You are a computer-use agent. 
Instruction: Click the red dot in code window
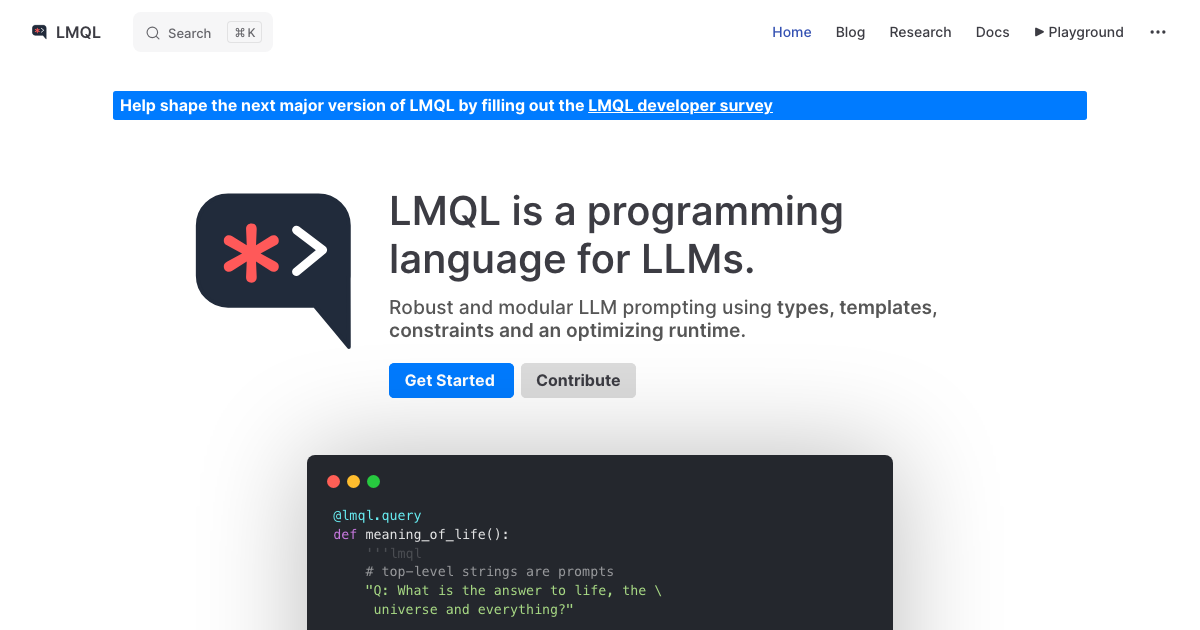point(334,481)
